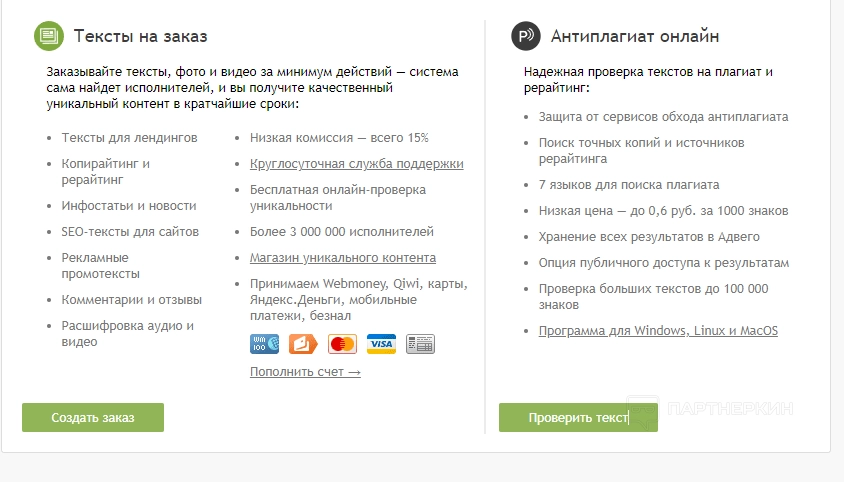The image size is (844, 482).
Task: Click the Тексты на заказ heading
Action: coord(141,37)
